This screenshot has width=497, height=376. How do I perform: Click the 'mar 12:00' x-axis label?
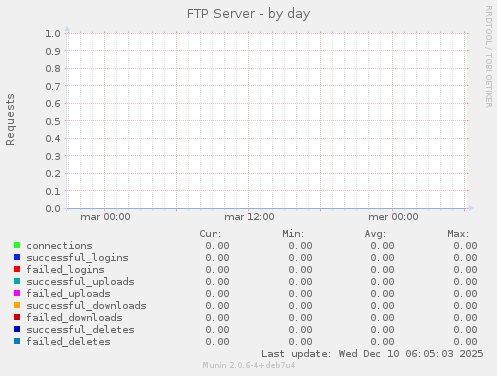pyautogui.click(x=249, y=217)
